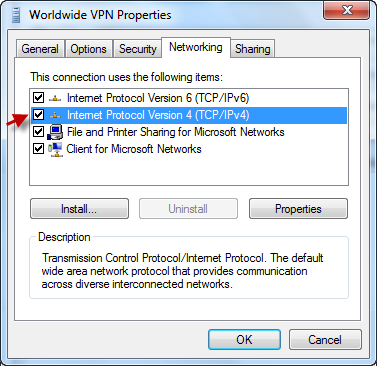Close the Worldwide VPN Properties dialog
The image size is (377, 366).
pos(347,10)
